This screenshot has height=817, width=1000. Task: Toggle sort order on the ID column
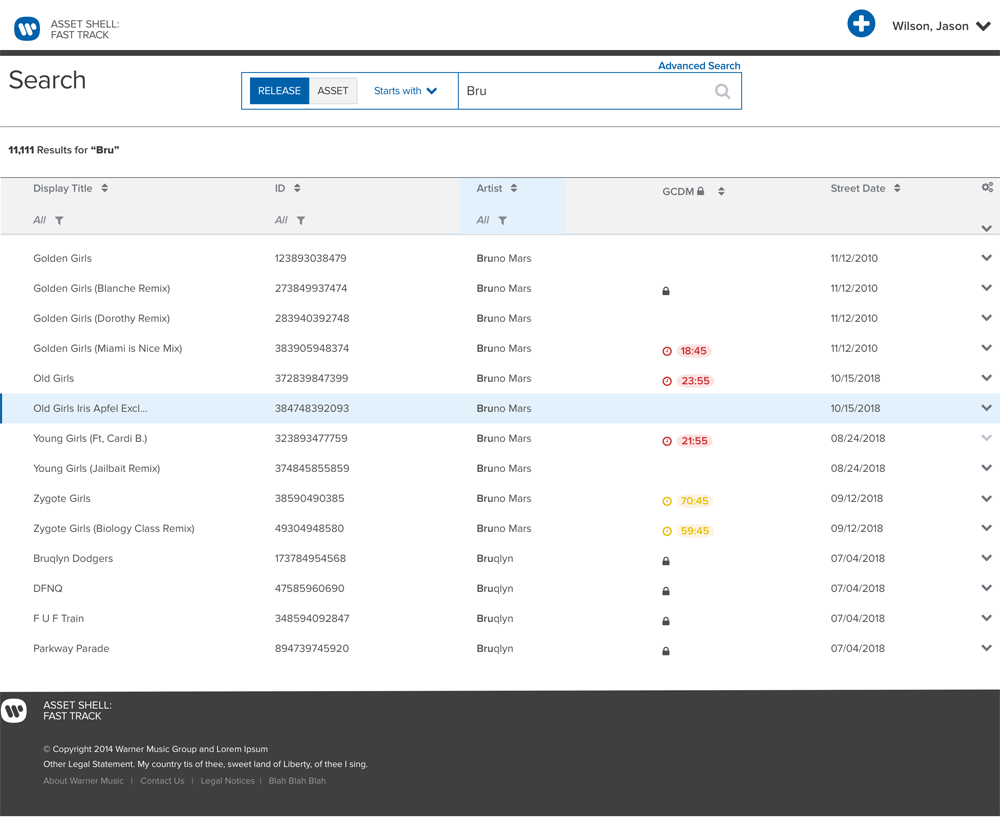click(x=299, y=187)
